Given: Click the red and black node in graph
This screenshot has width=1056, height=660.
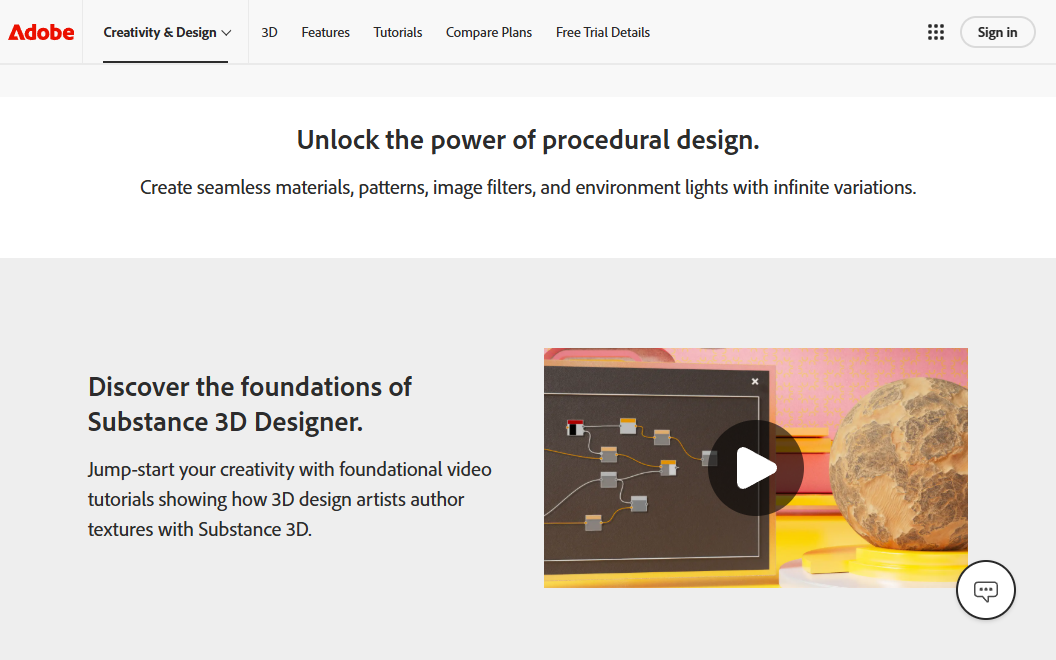Looking at the screenshot, I should point(575,428).
